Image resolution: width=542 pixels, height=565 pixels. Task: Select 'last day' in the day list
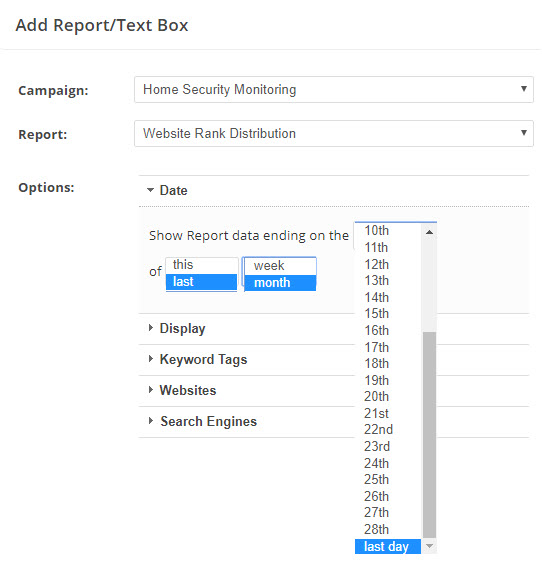pos(388,546)
